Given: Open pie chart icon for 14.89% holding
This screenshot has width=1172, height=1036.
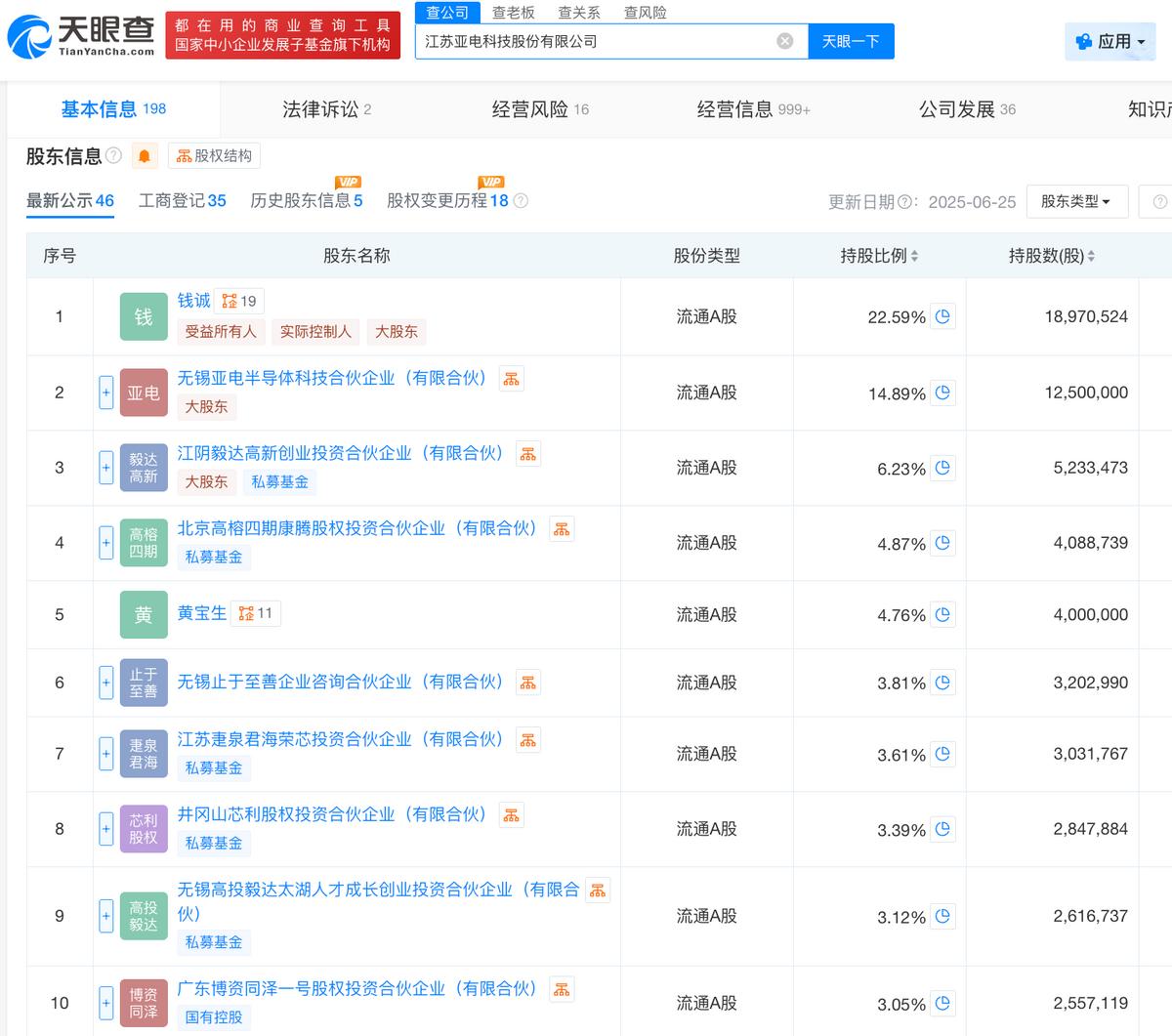Looking at the screenshot, I should [x=942, y=393].
